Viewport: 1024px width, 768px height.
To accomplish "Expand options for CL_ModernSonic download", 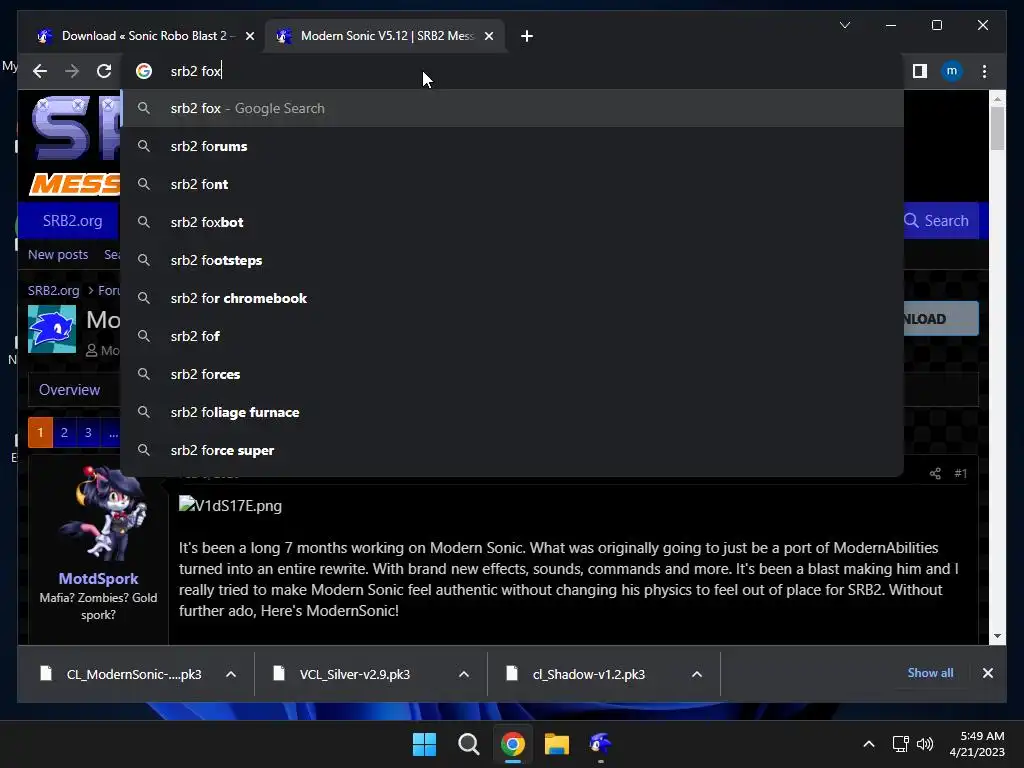I will coord(231,675).
